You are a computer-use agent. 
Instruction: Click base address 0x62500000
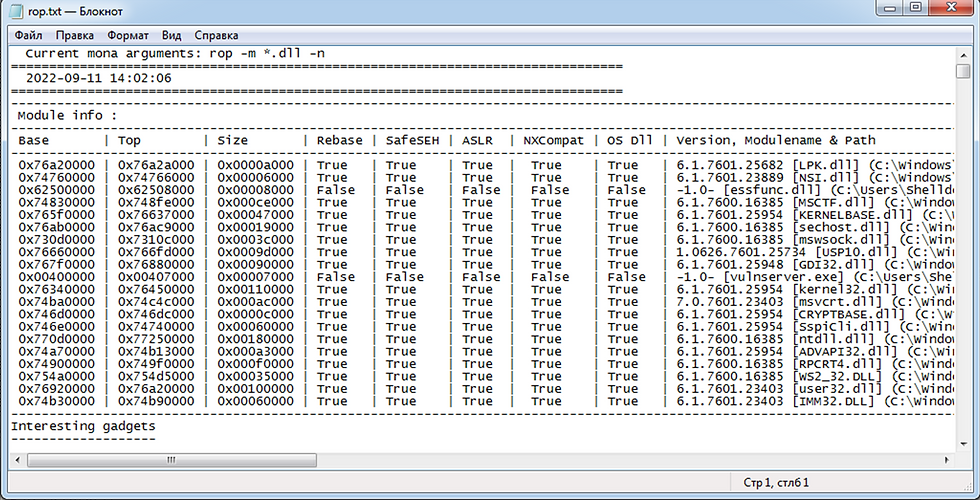(x=56, y=190)
